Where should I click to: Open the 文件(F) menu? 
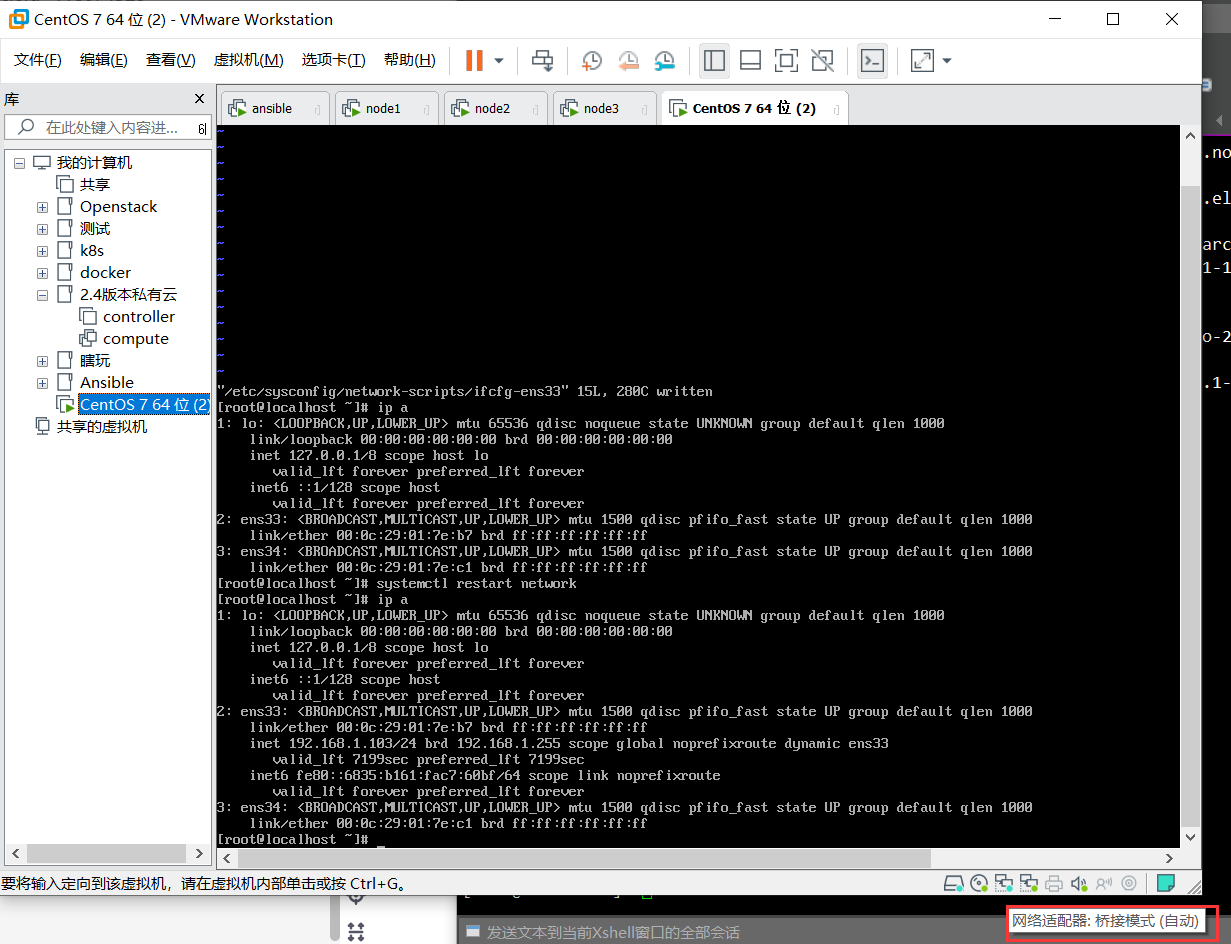tap(38, 60)
